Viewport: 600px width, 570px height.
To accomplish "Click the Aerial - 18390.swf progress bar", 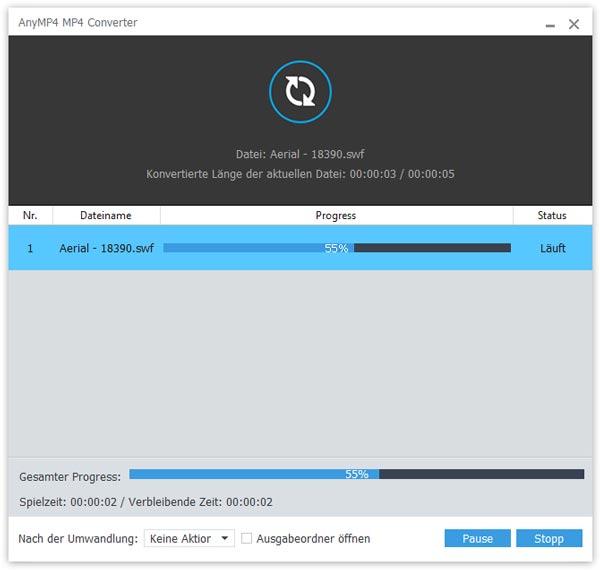I will 337,248.
